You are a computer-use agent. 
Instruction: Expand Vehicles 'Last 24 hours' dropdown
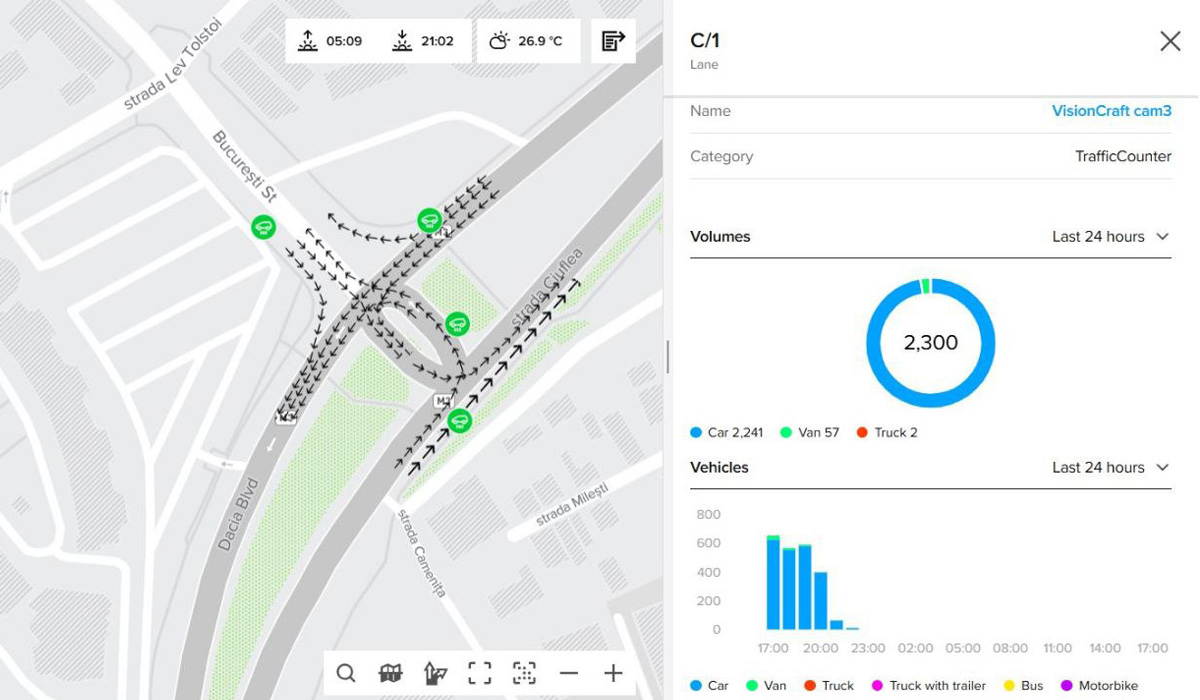[1109, 468]
